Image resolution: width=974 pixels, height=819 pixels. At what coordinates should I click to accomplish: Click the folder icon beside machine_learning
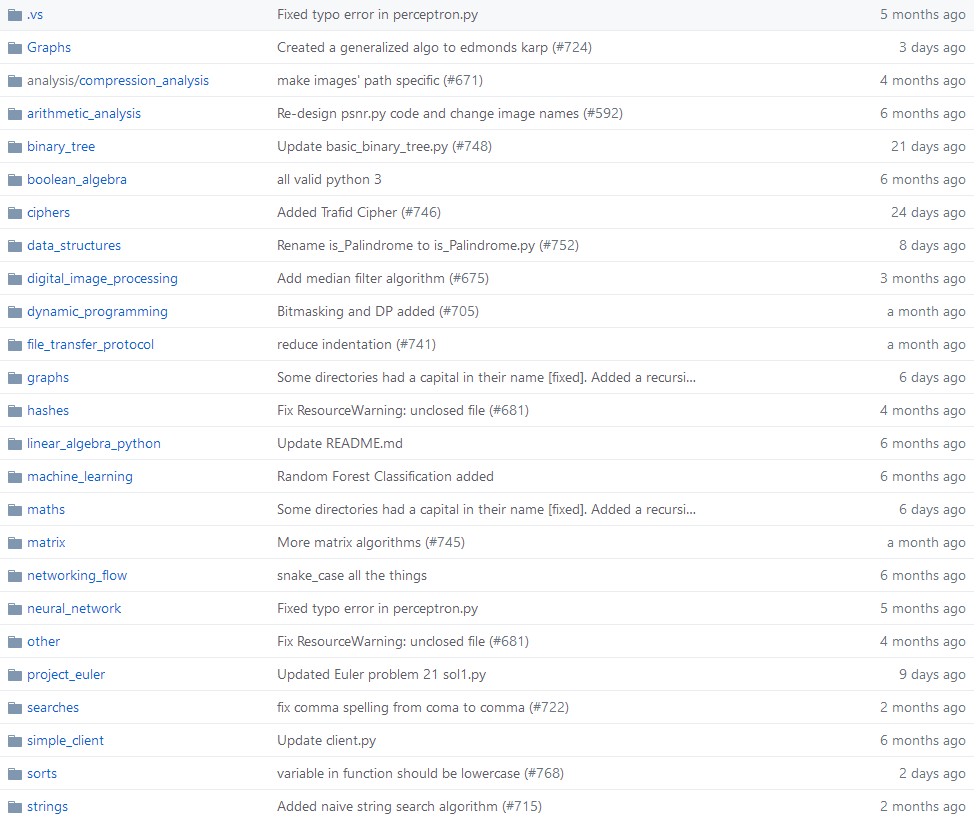click(15, 476)
